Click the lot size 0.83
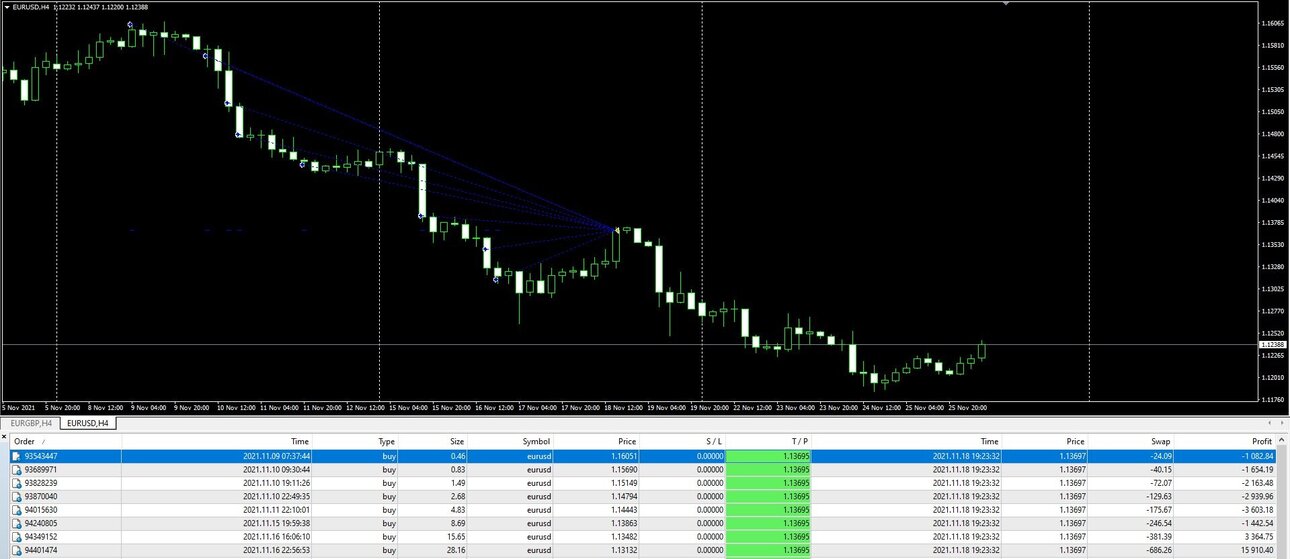1290x559 pixels. [456, 469]
